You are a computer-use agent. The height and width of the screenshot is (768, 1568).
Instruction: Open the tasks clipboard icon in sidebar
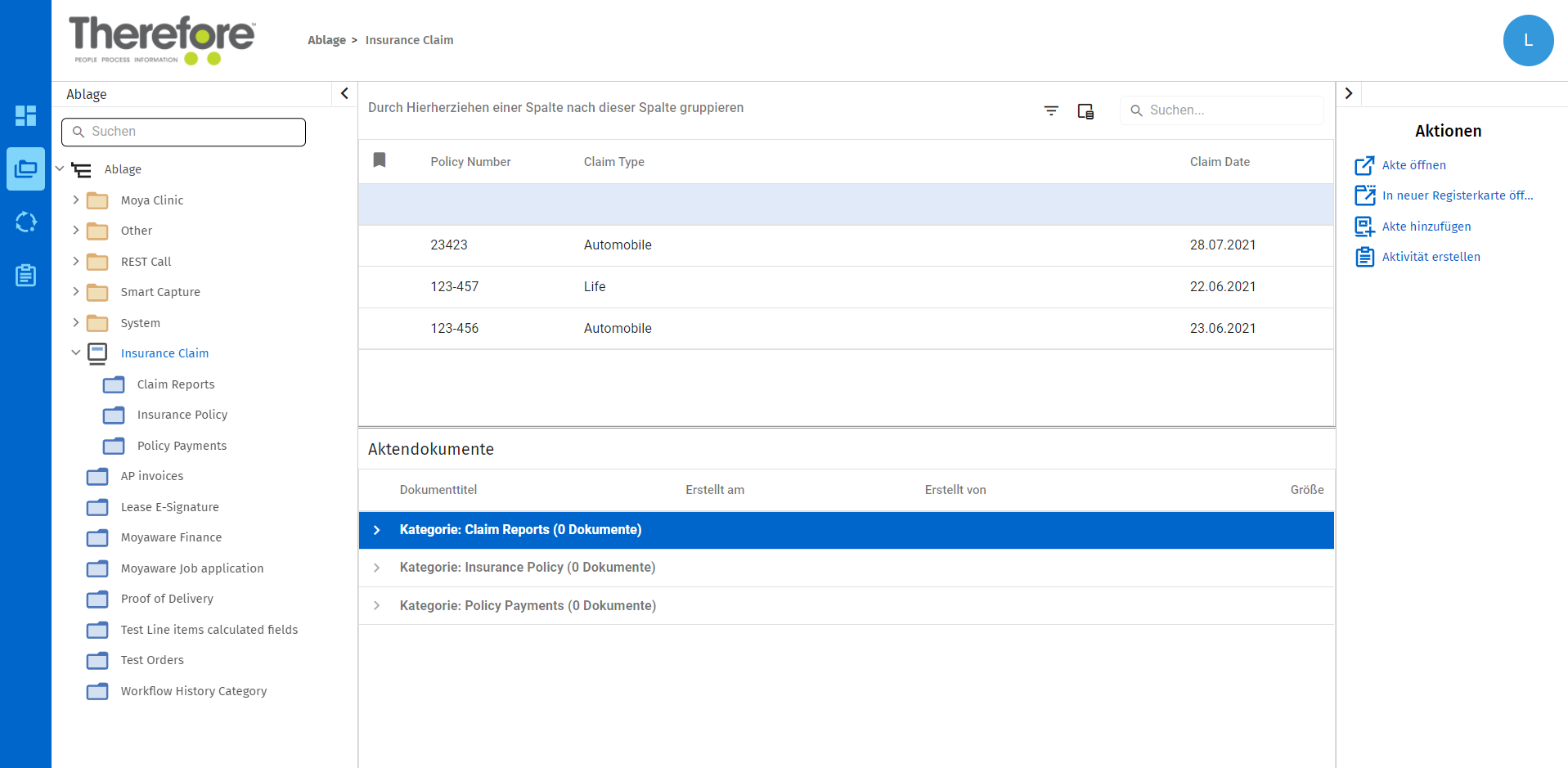click(25, 276)
